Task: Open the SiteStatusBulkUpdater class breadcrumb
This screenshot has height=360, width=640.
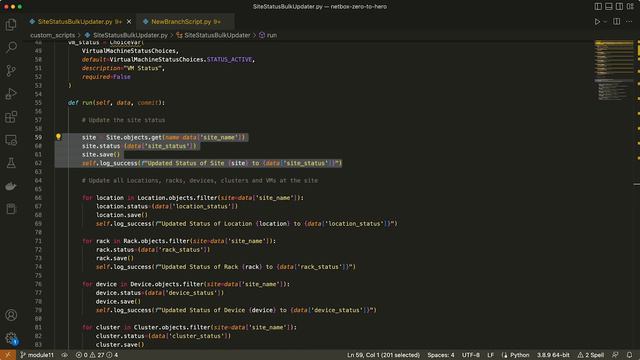Action: 213,35
